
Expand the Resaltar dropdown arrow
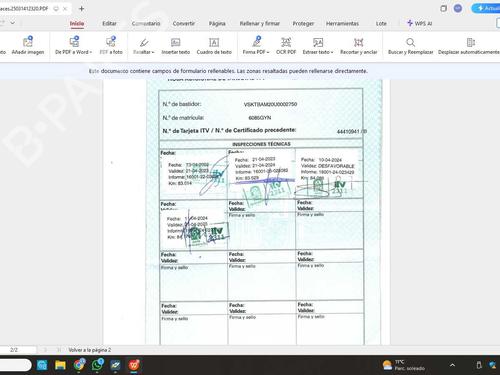pyautogui.click(x=153, y=52)
